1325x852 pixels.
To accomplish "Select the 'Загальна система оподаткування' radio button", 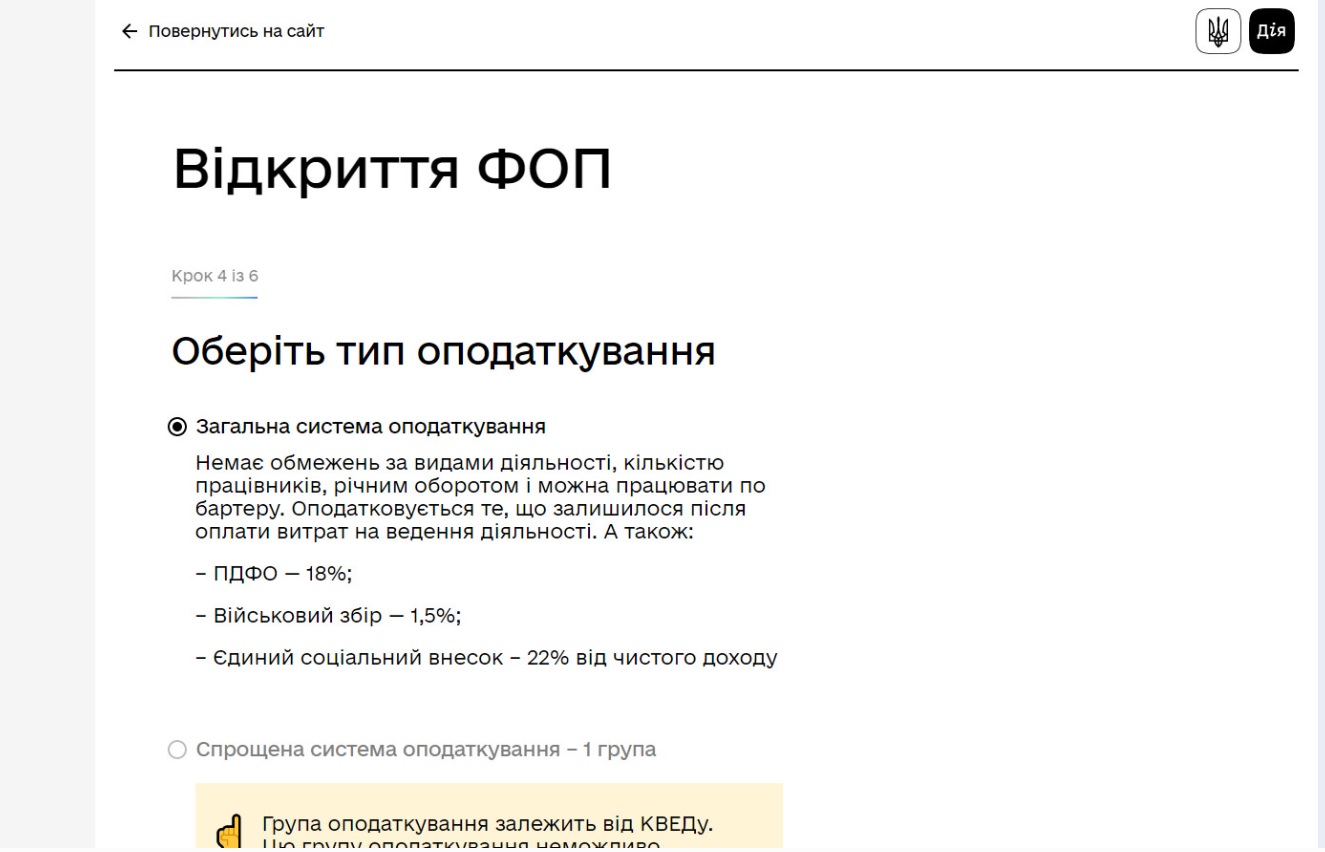I will [x=177, y=427].
